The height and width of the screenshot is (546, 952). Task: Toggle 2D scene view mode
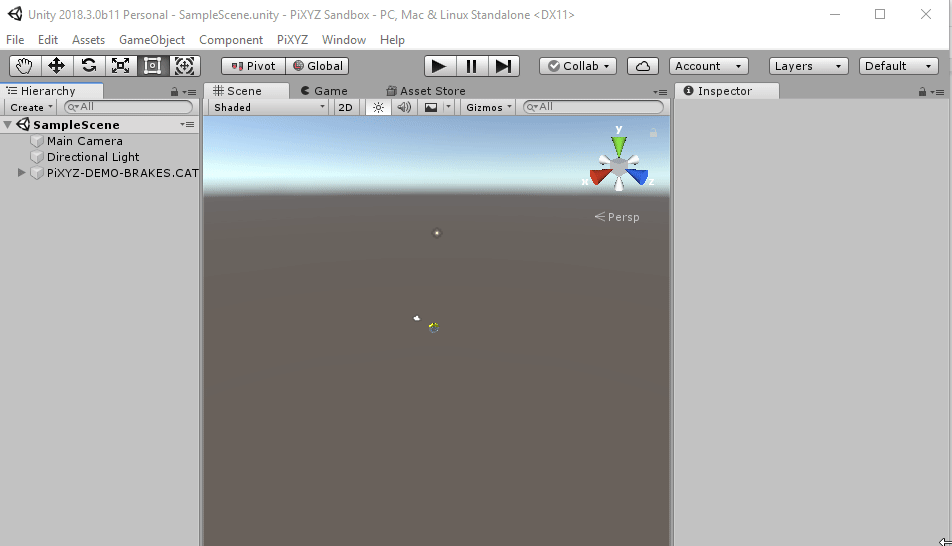point(345,107)
